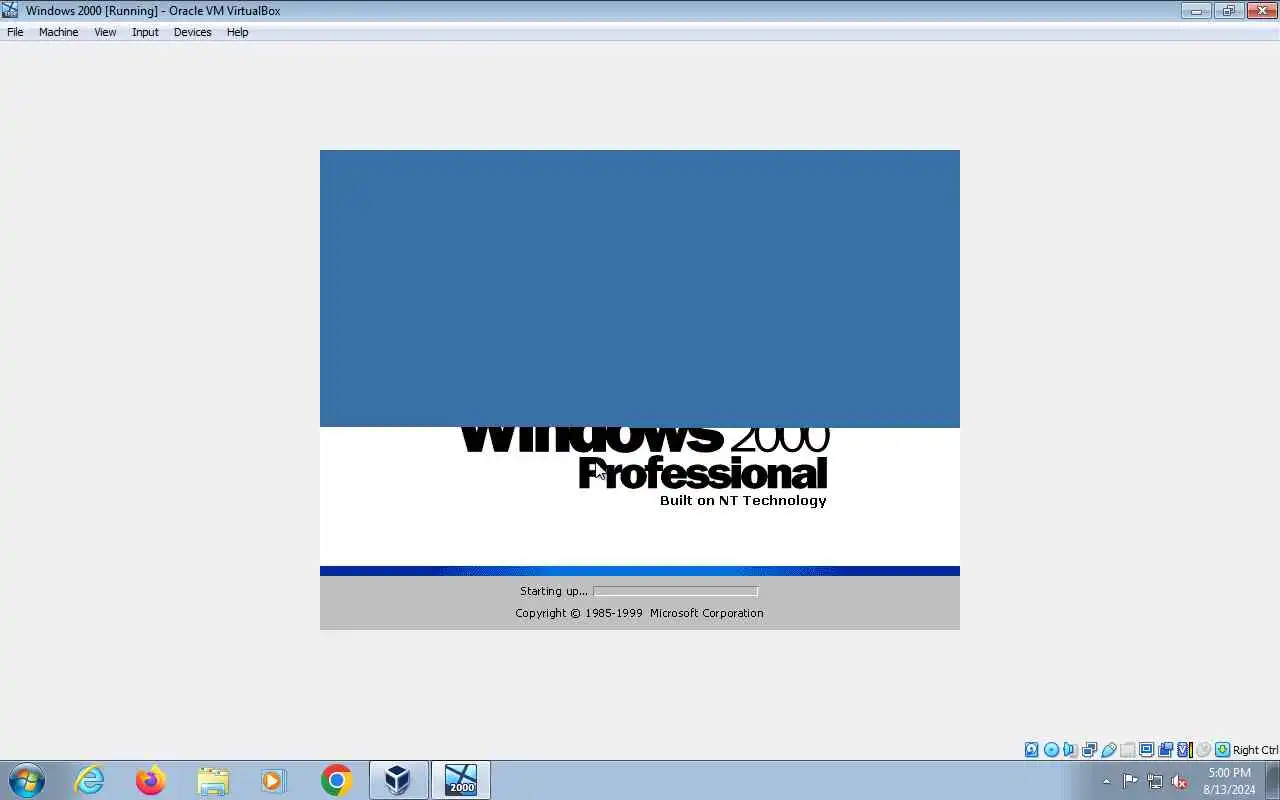Close the VirtualBox VM window
This screenshot has width=1280, height=800.
click(1260, 11)
